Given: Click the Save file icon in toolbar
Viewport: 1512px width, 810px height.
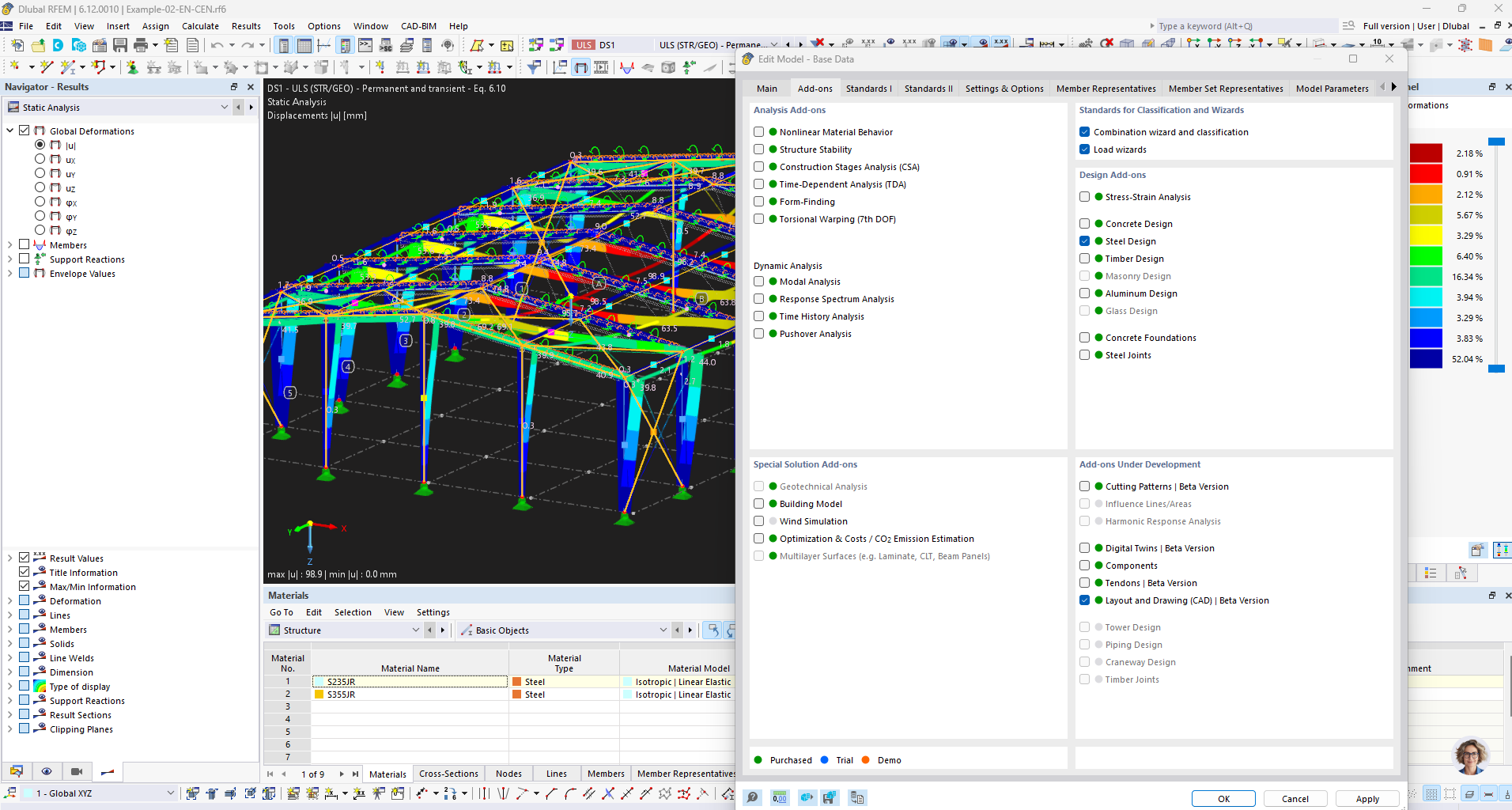Looking at the screenshot, I should (x=120, y=45).
